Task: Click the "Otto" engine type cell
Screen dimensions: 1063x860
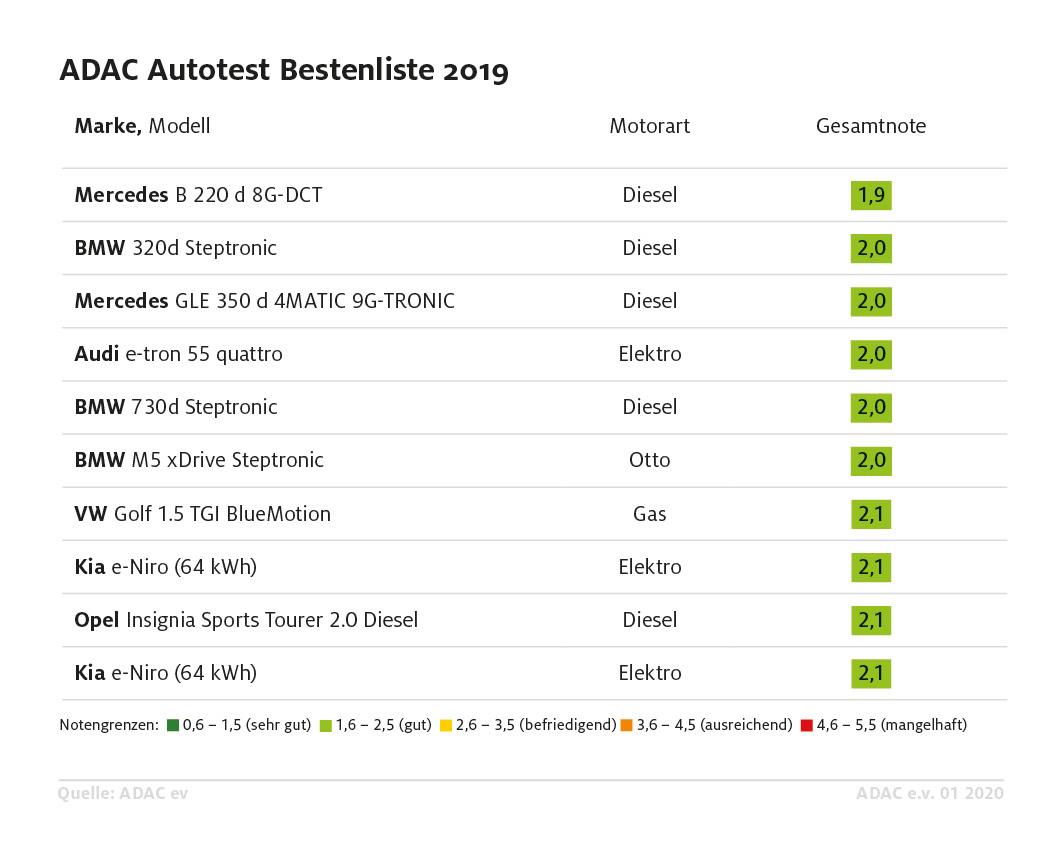Action: 650,460
